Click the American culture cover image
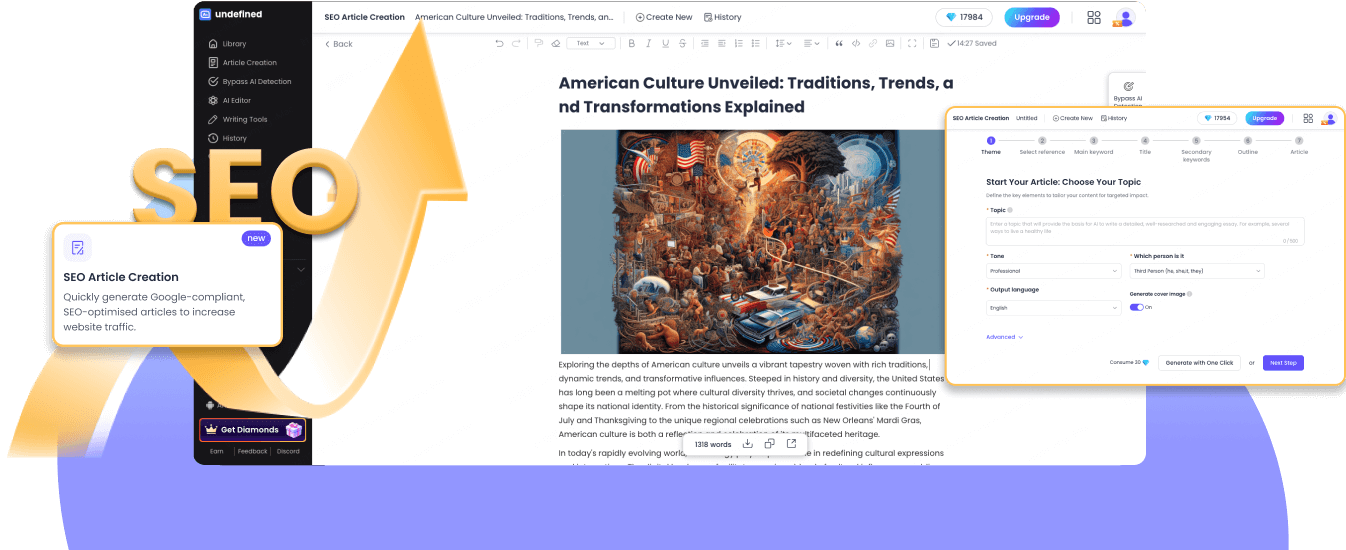The width and height of the screenshot is (1346, 550). [752, 241]
